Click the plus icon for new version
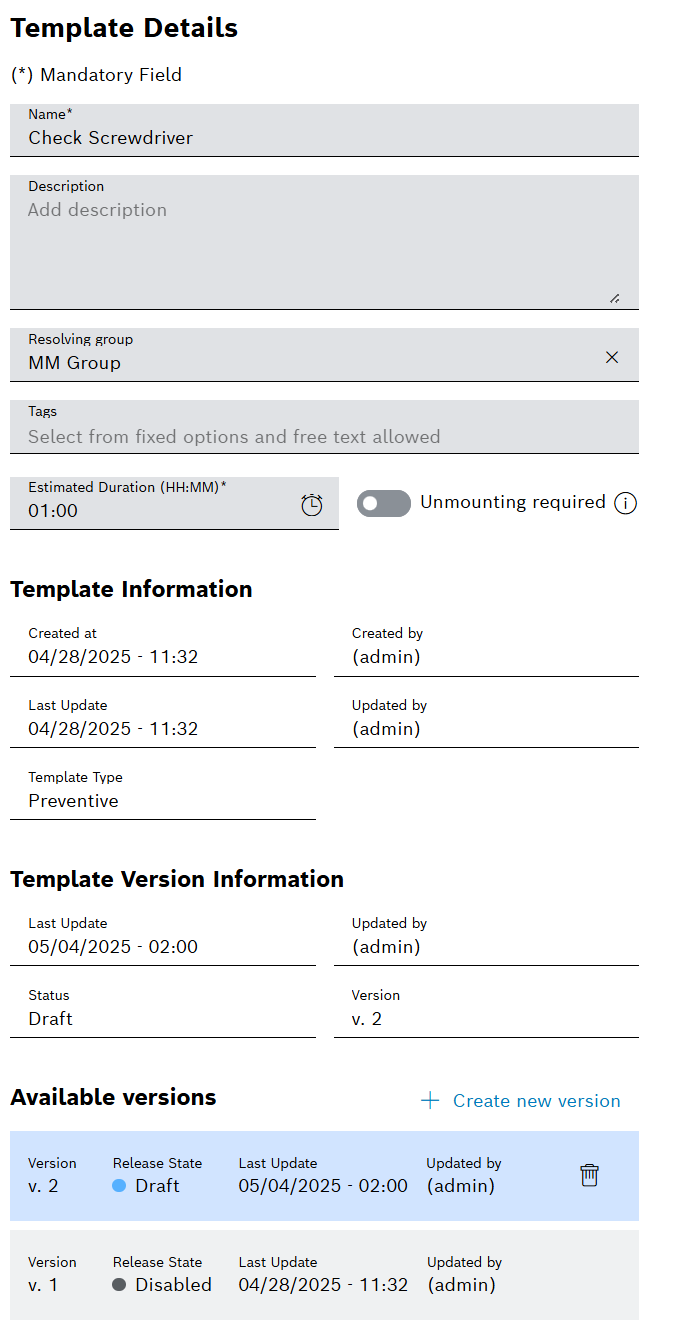This screenshot has height=1338, width=675. coord(430,1101)
